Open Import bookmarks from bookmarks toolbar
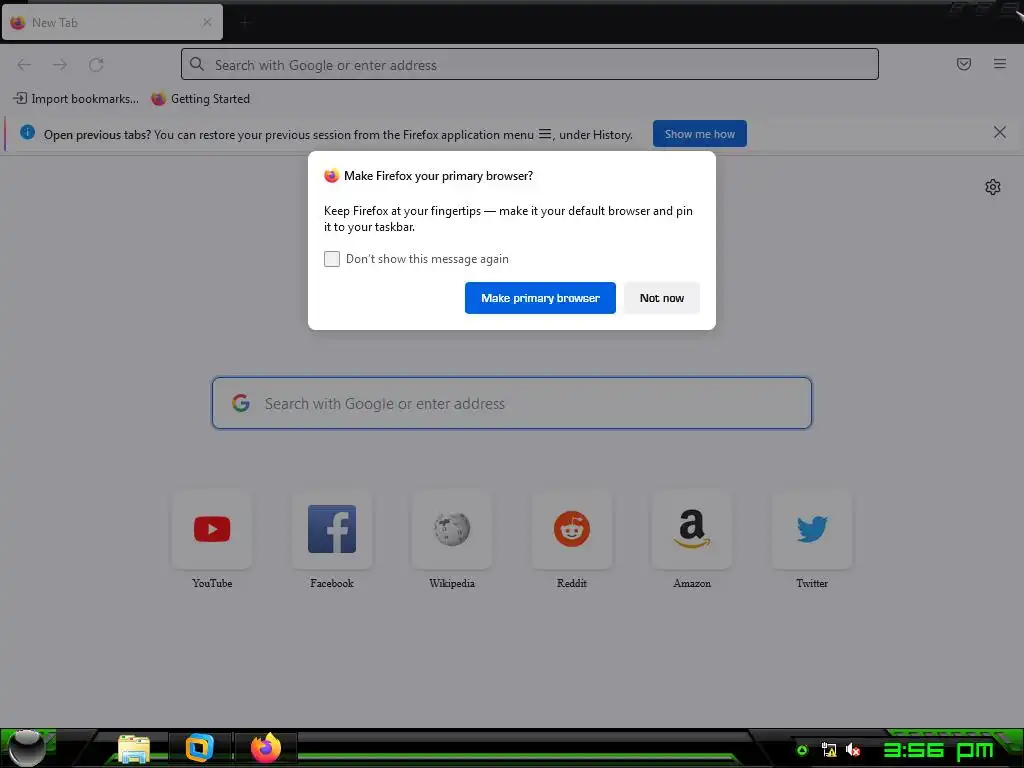Viewport: 1024px width, 768px height. tap(76, 99)
